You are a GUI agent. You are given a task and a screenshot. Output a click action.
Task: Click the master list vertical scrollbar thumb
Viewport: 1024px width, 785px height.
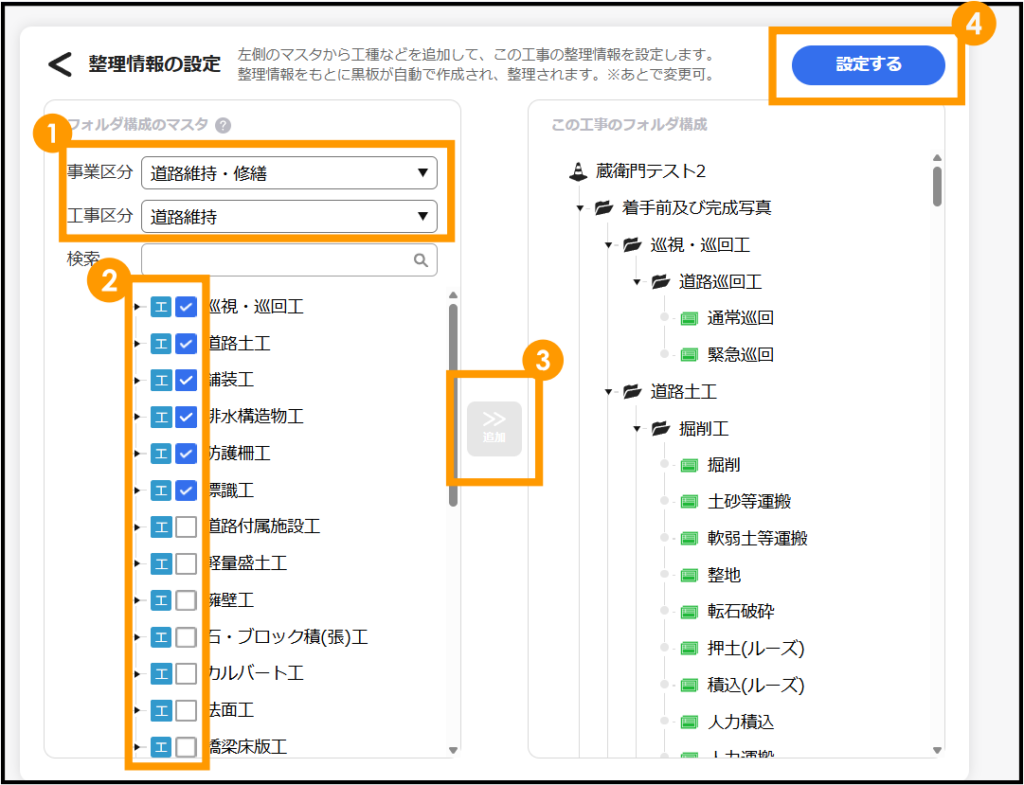[453, 405]
